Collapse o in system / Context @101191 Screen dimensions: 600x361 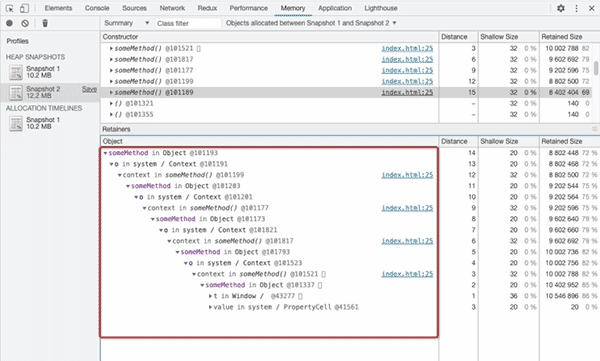pos(111,164)
